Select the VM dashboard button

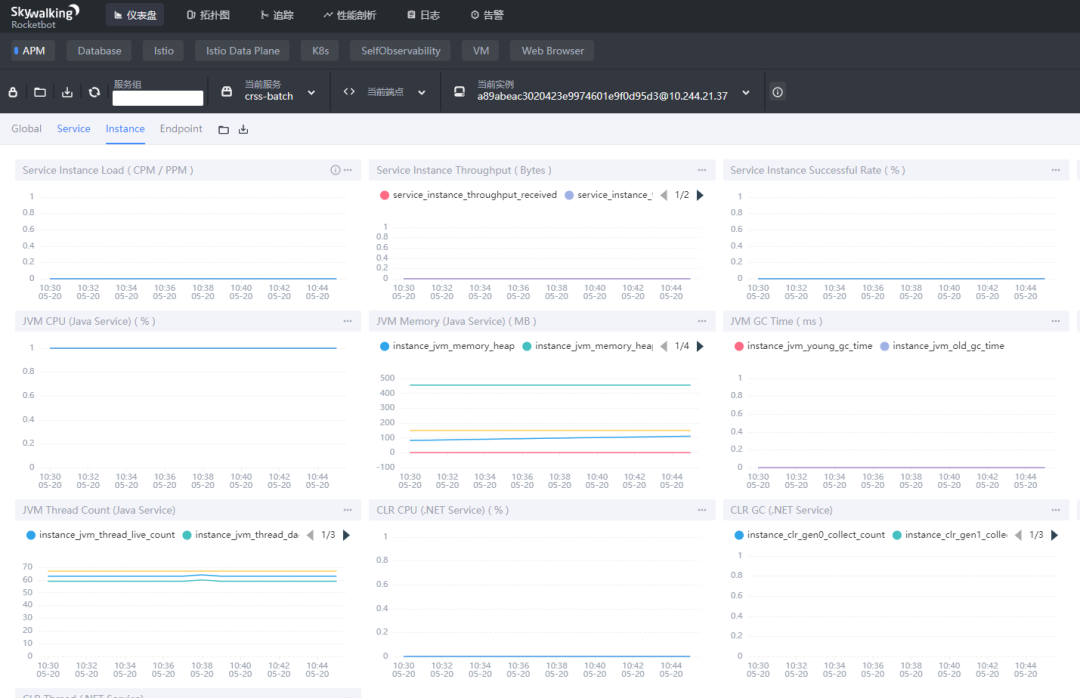(x=481, y=51)
